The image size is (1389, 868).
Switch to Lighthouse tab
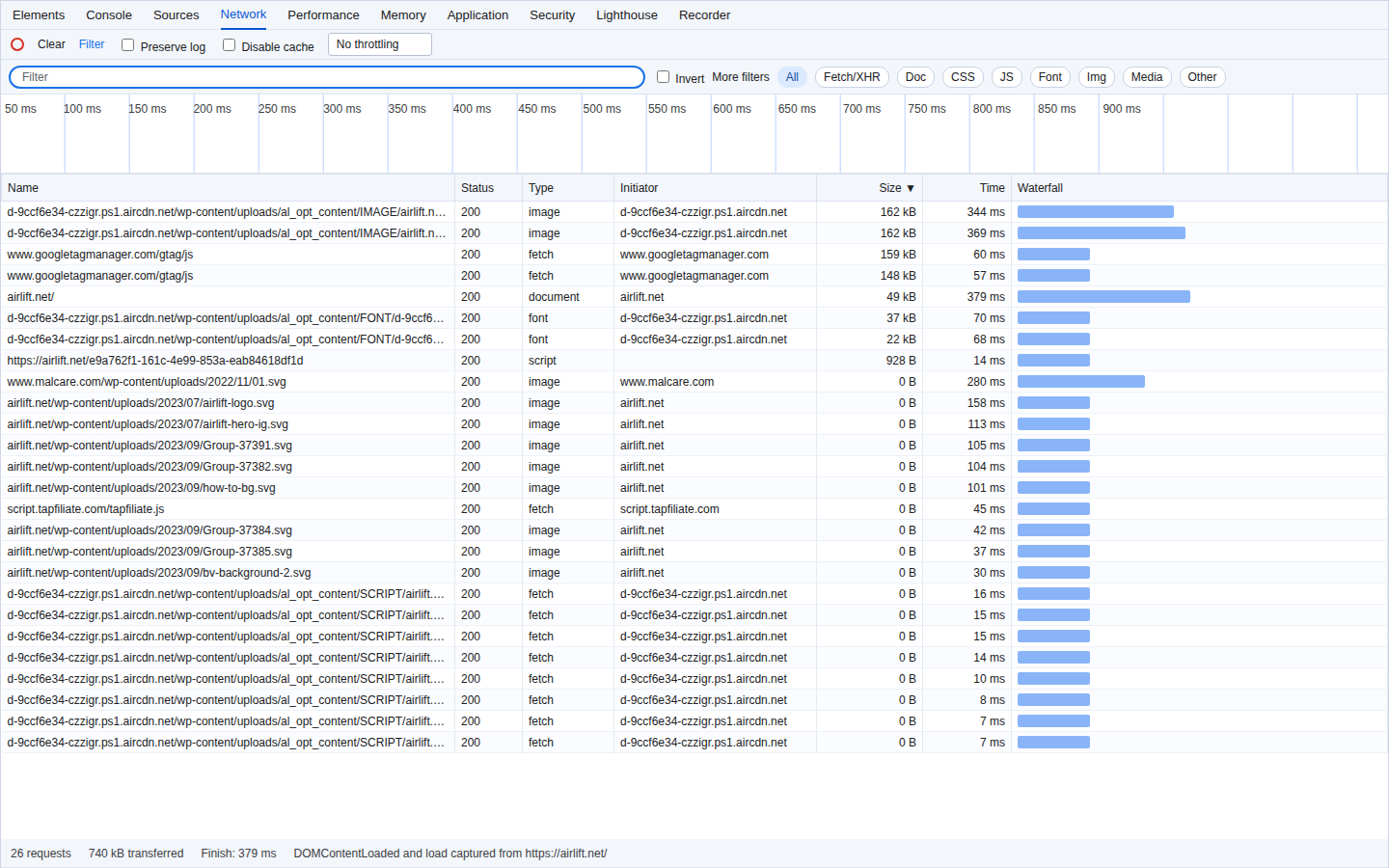(627, 15)
